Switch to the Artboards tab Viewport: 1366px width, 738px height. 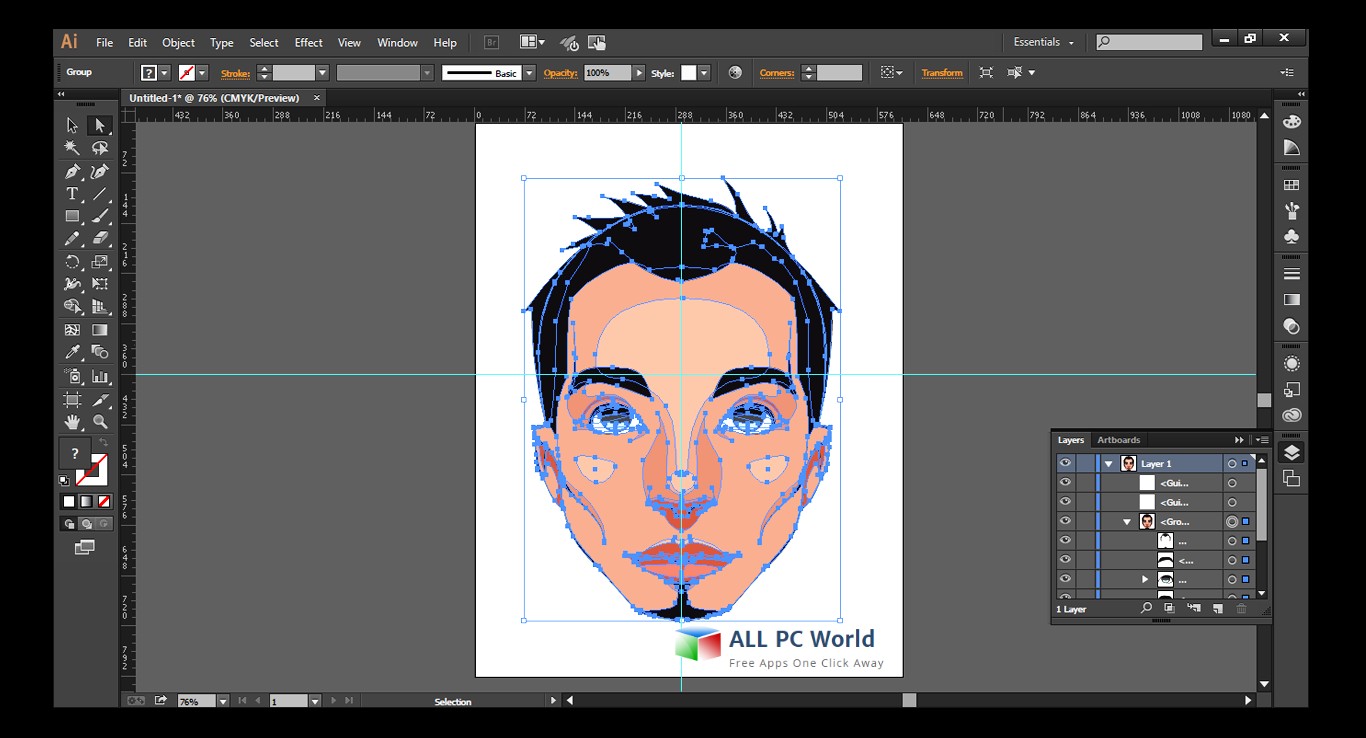coord(1118,440)
